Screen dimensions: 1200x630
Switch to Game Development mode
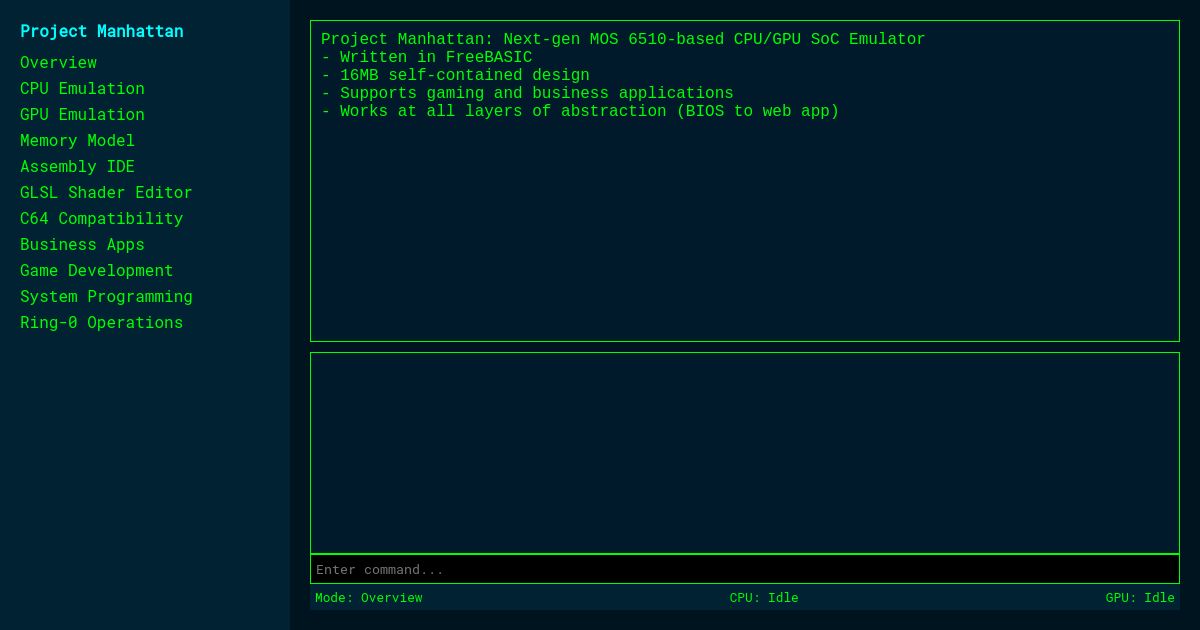[x=96, y=270]
